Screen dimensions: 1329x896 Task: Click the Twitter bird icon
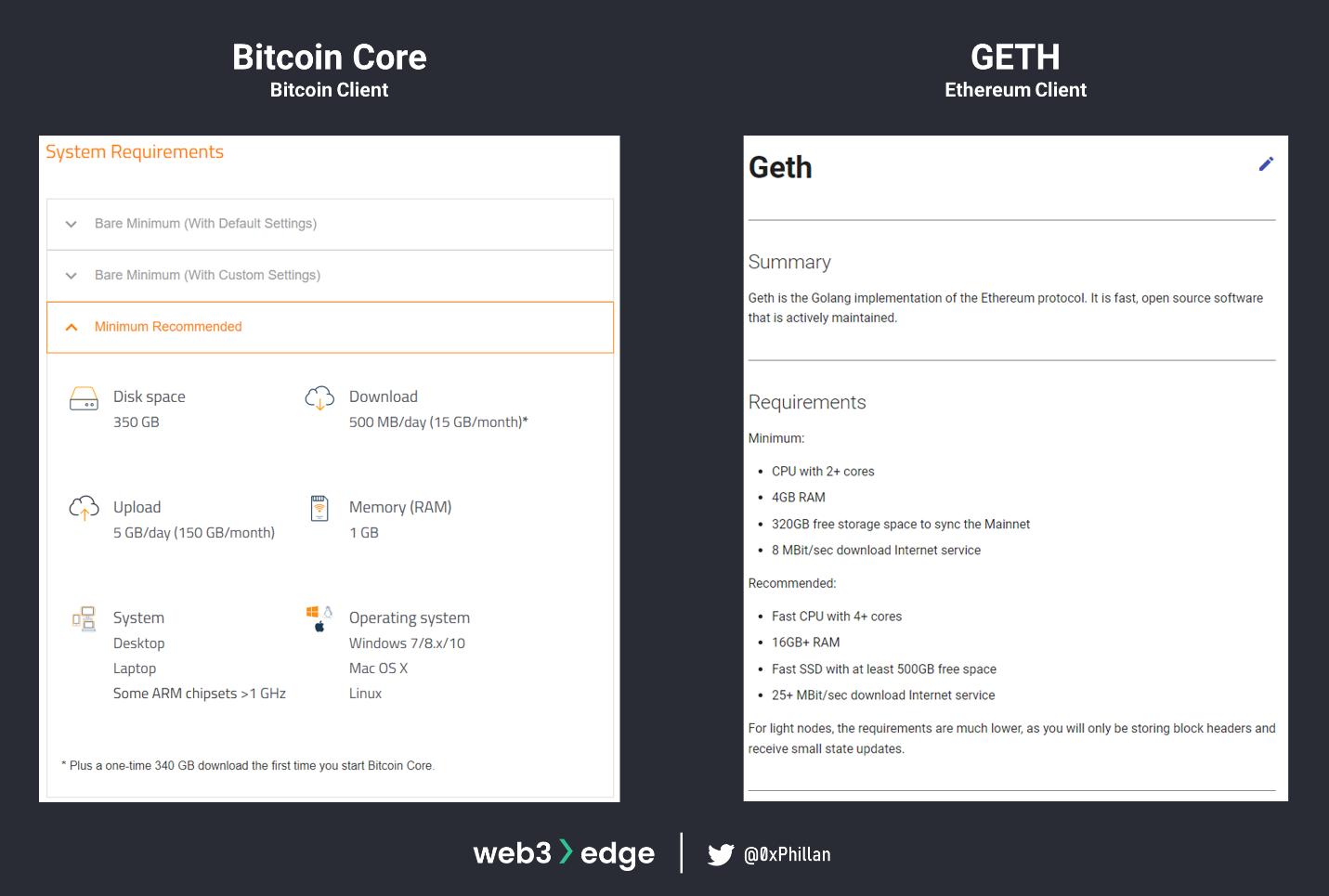point(720,854)
